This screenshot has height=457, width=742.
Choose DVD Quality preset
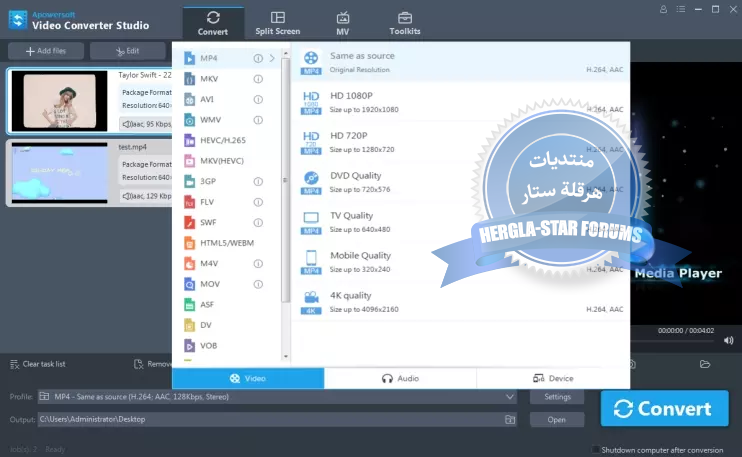coord(461,182)
